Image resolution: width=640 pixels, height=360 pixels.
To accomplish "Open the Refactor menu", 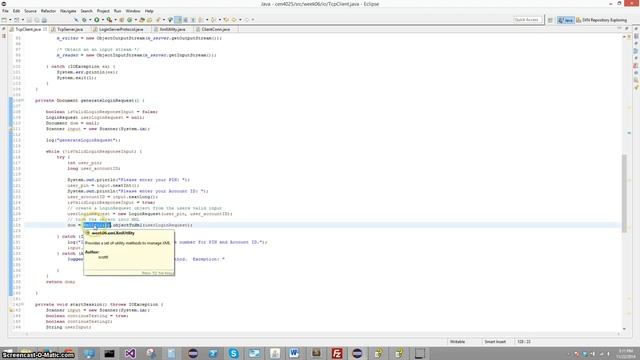I will [x=48, y=11].
